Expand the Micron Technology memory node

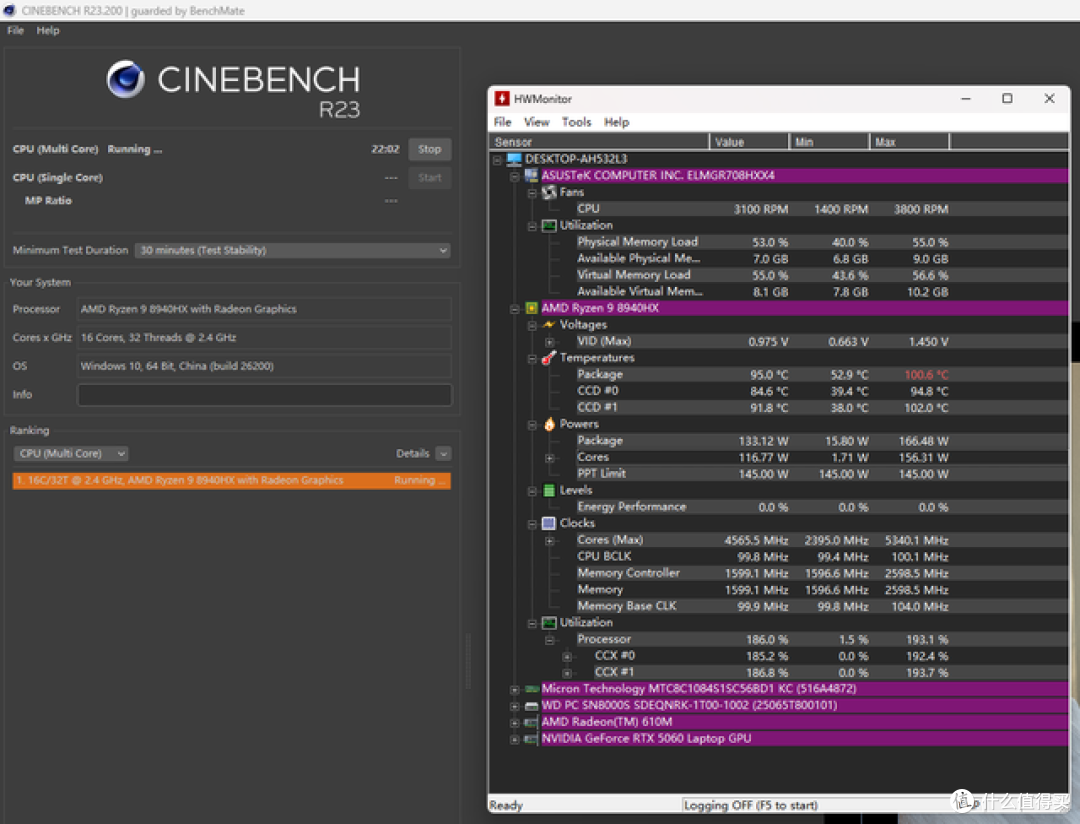[x=515, y=690]
